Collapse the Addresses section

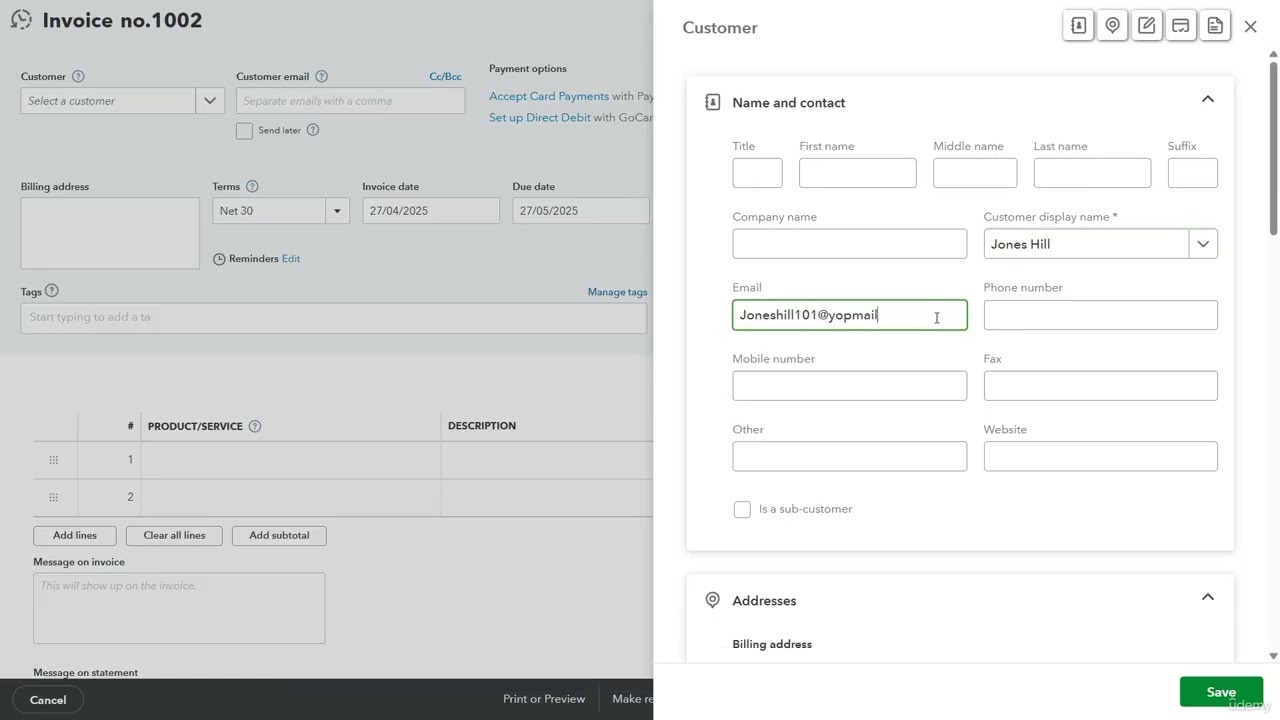[x=1208, y=597]
